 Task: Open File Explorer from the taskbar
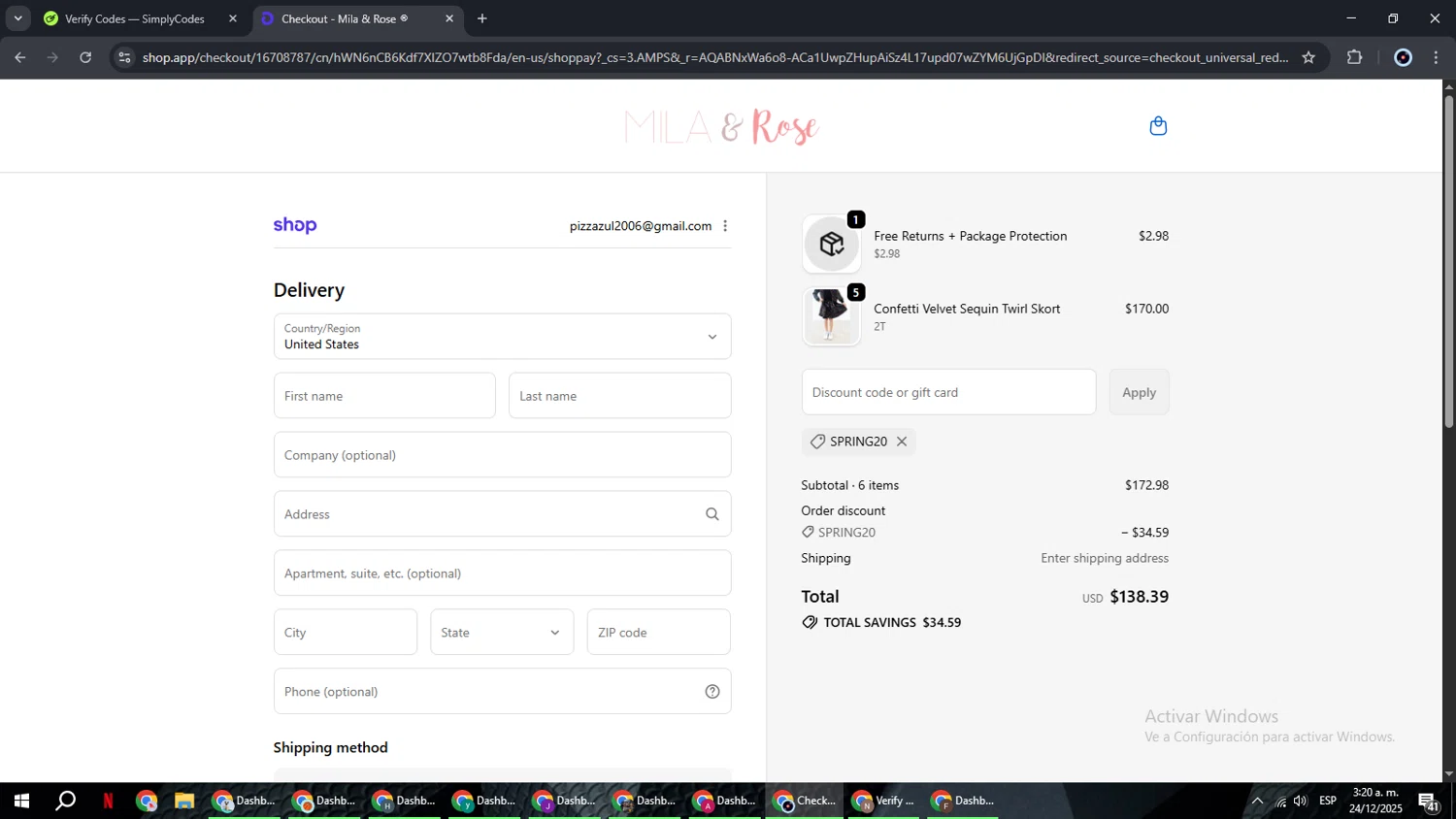tap(183, 801)
